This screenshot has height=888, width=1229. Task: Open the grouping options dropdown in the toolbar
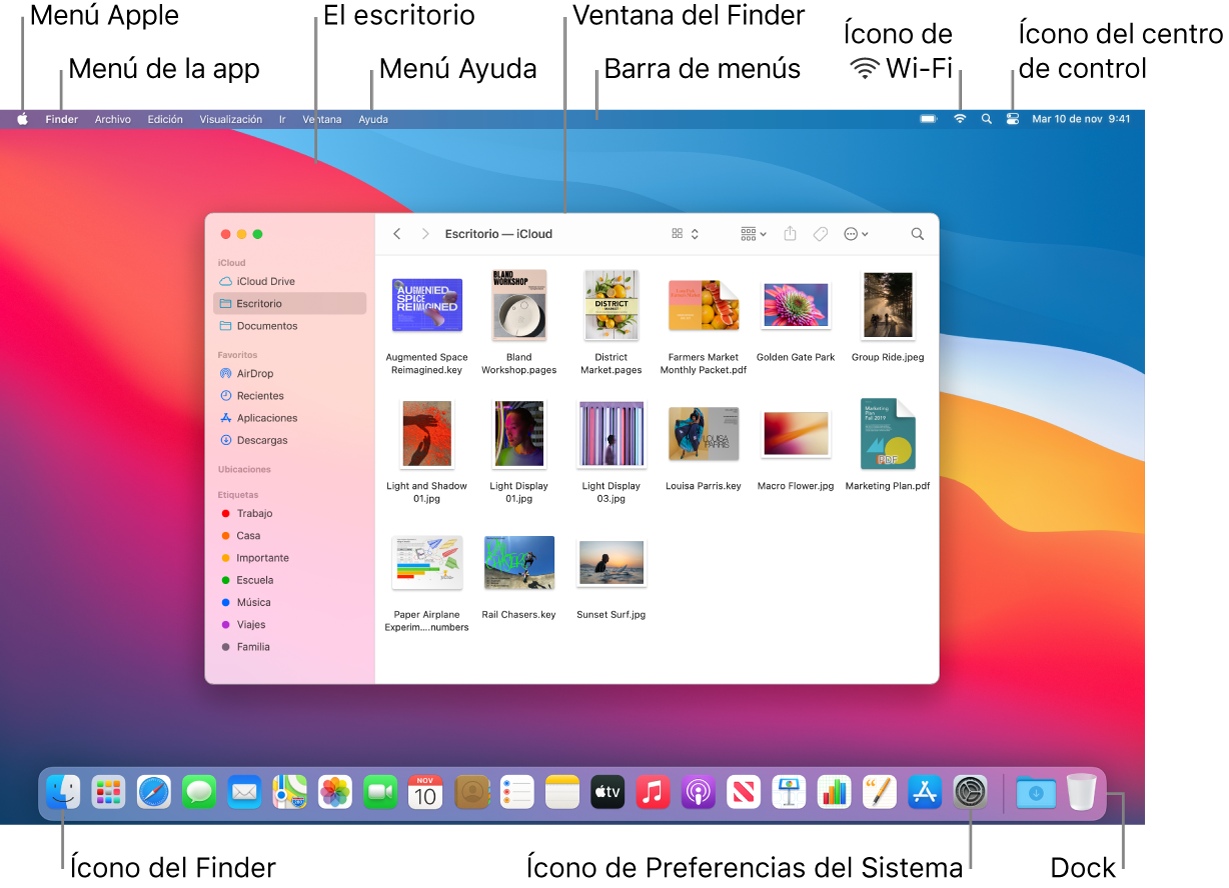tap(752, 233)
